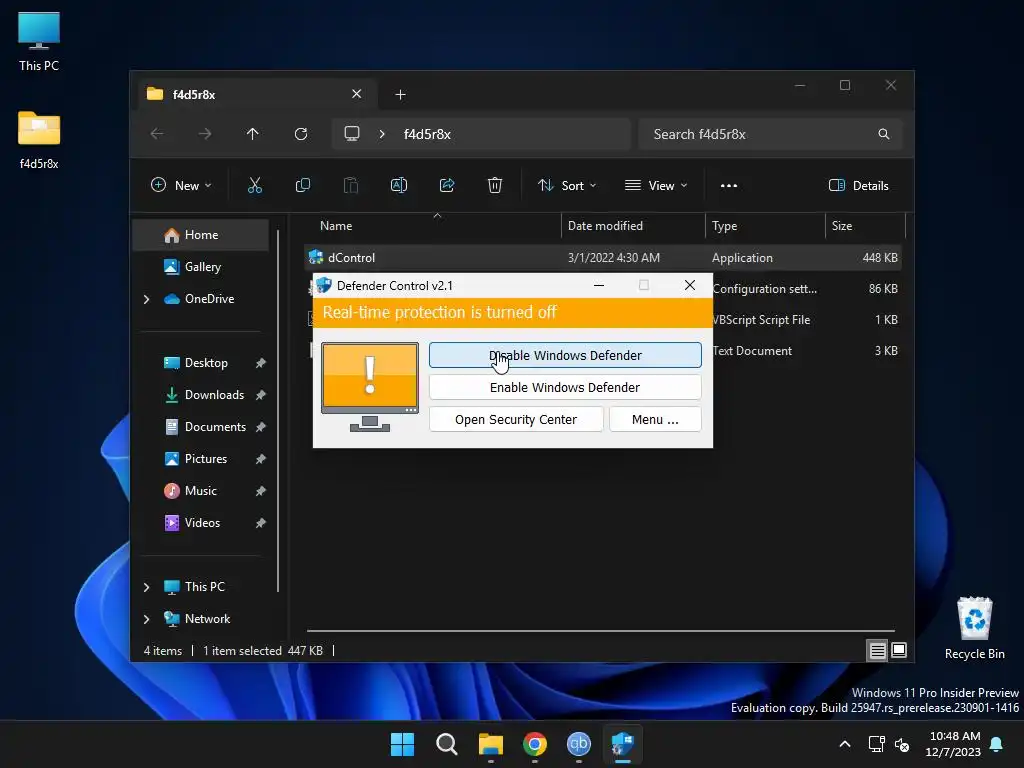
Task: Open qBittorrent from the taskbar
Action: point(579,744)
